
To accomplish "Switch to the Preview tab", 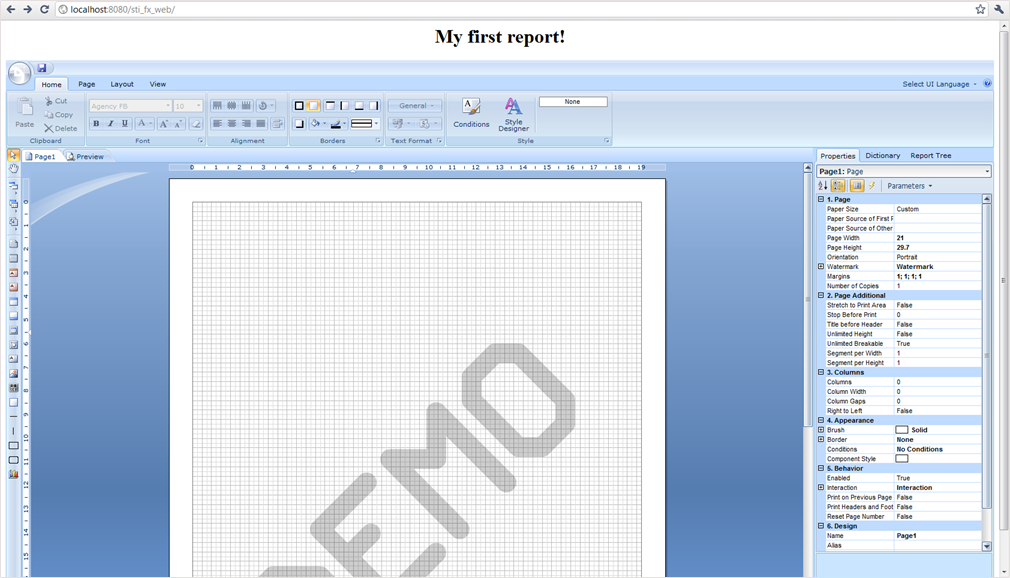I will 85,157.
